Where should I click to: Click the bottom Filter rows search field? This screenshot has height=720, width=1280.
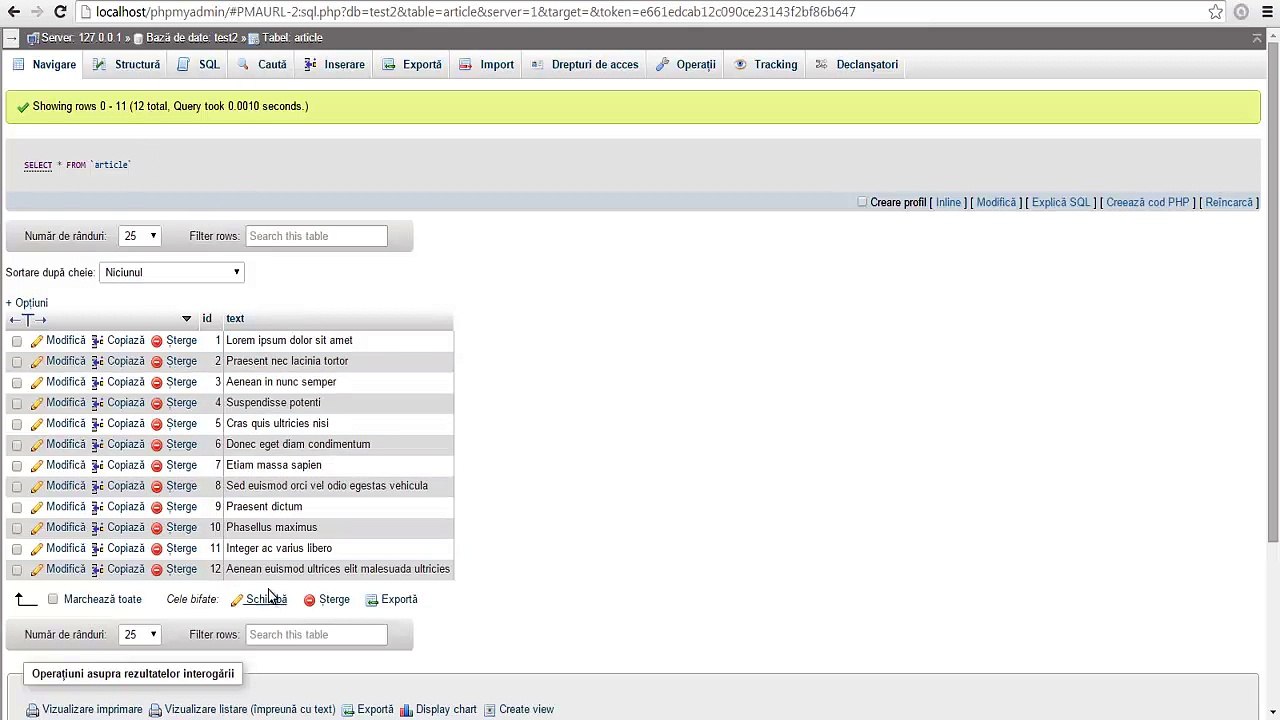(316, 634)
